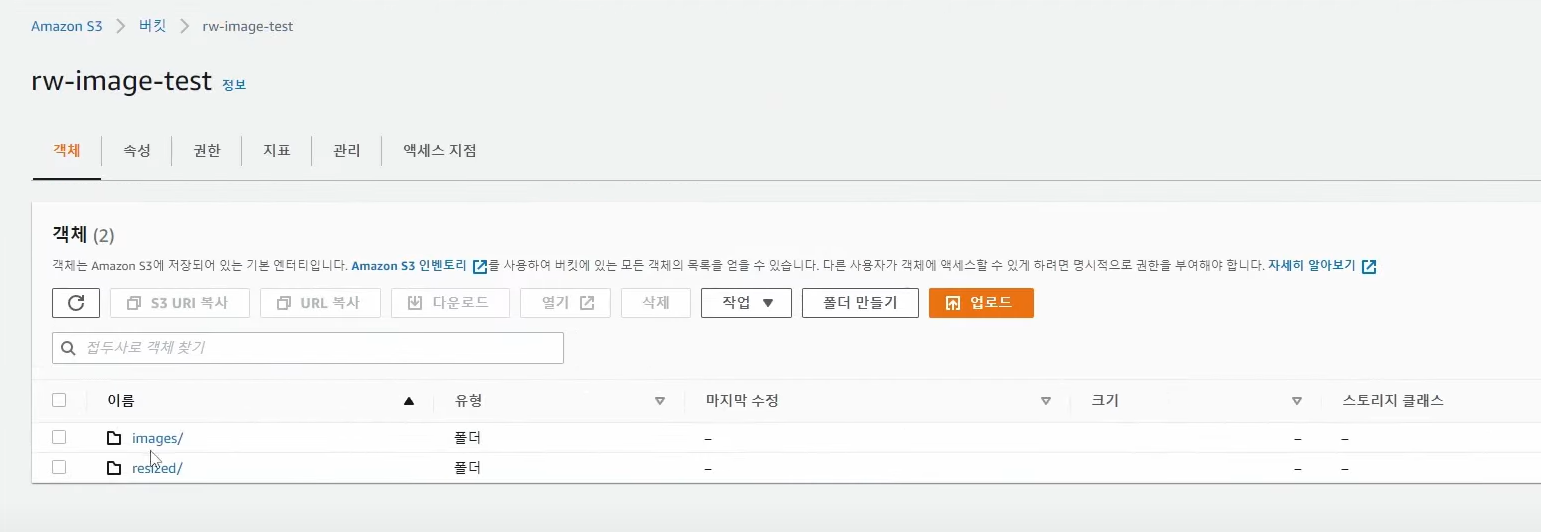Go to Amazon S3 breadcrumb link
The width and height of the screenshot is (1541, 532).
point(67,26)
